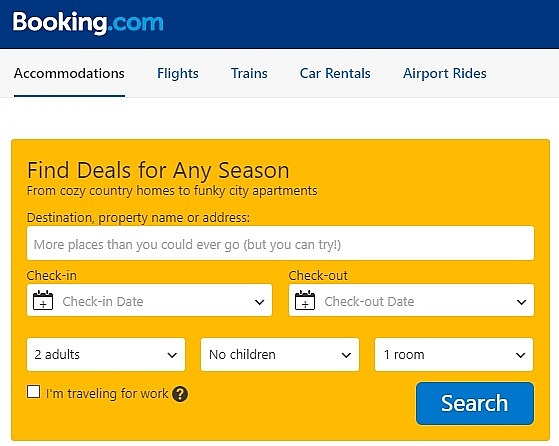The image size is (559, 446).
Task: Open the Check-out Date picker field
Action: 411,300
